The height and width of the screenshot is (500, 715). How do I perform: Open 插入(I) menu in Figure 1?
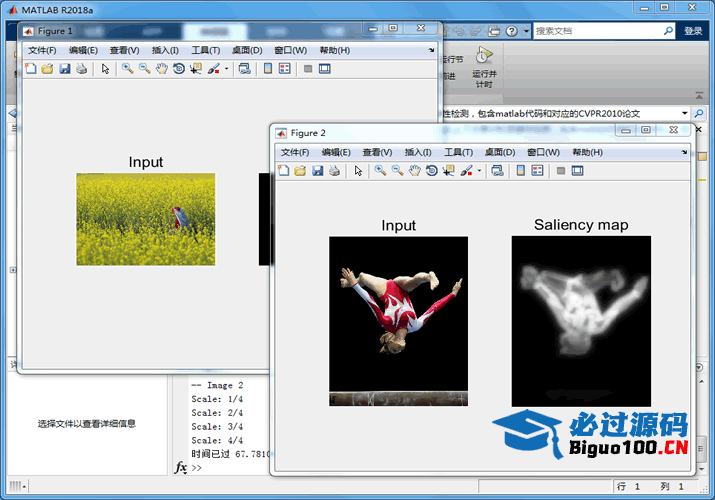pyautogui.click(x=165, y=50)
